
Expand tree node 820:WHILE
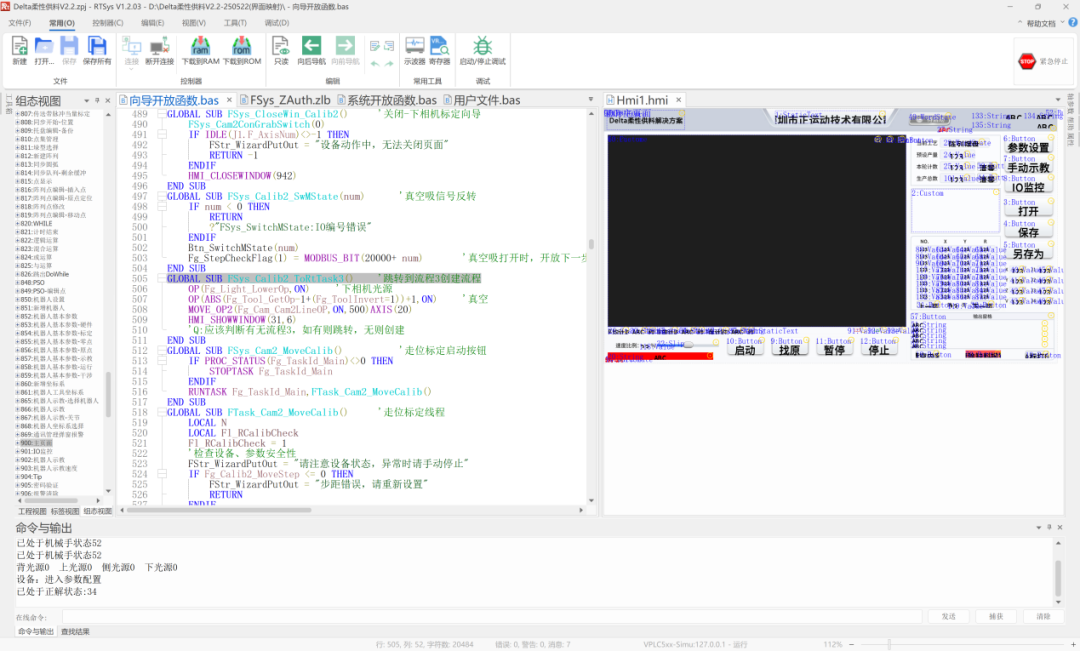(x=17, y=224)
